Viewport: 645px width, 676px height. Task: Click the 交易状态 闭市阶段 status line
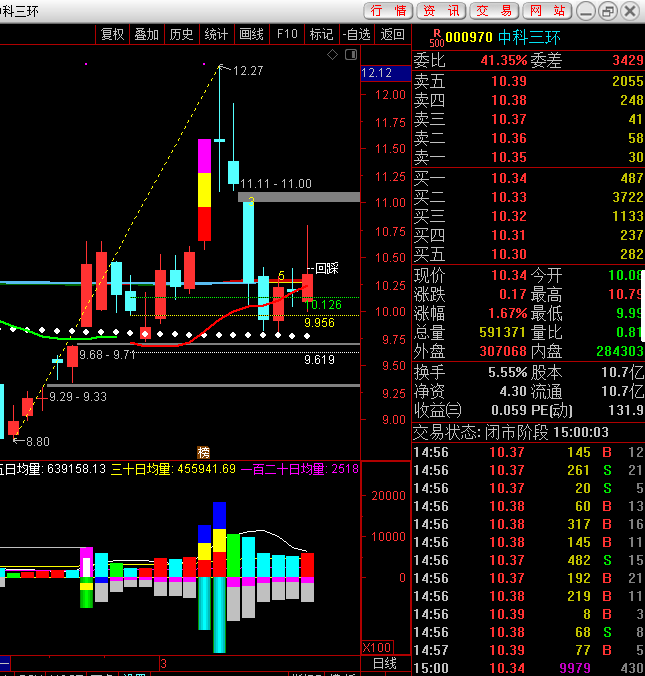tap(511, 432)
